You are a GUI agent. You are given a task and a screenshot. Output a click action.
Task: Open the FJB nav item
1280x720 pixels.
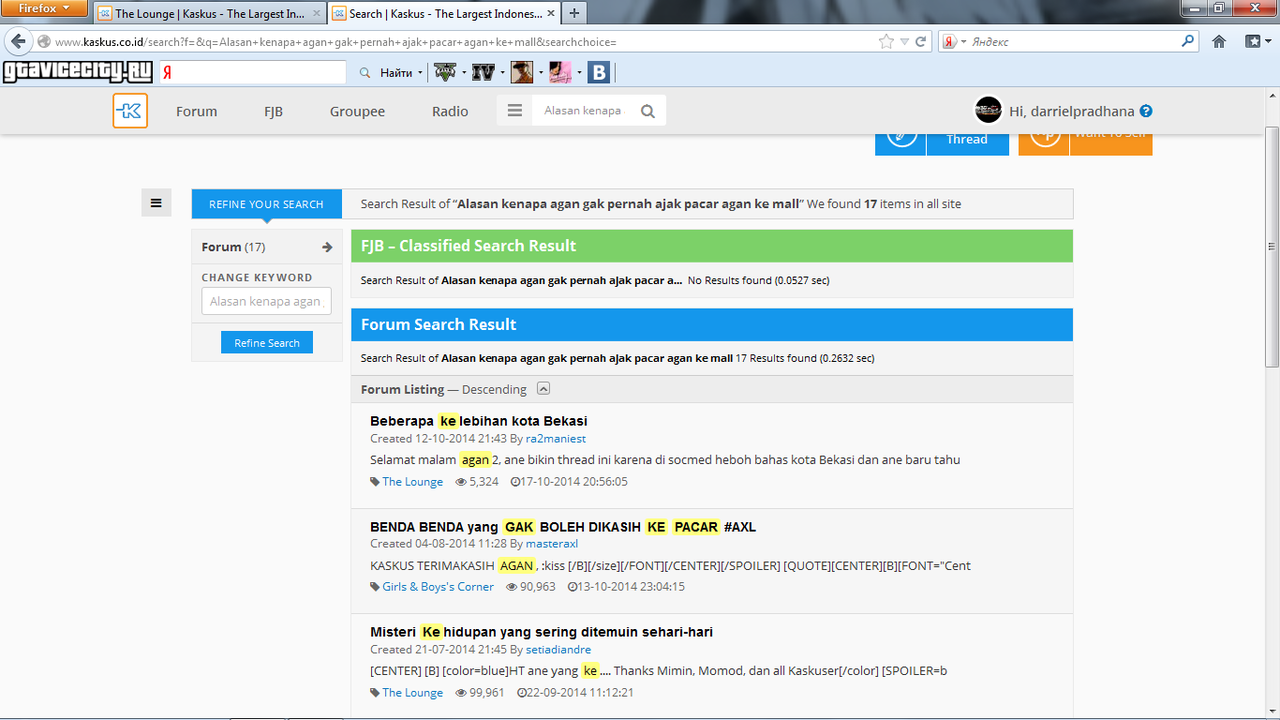coord(273,111)
